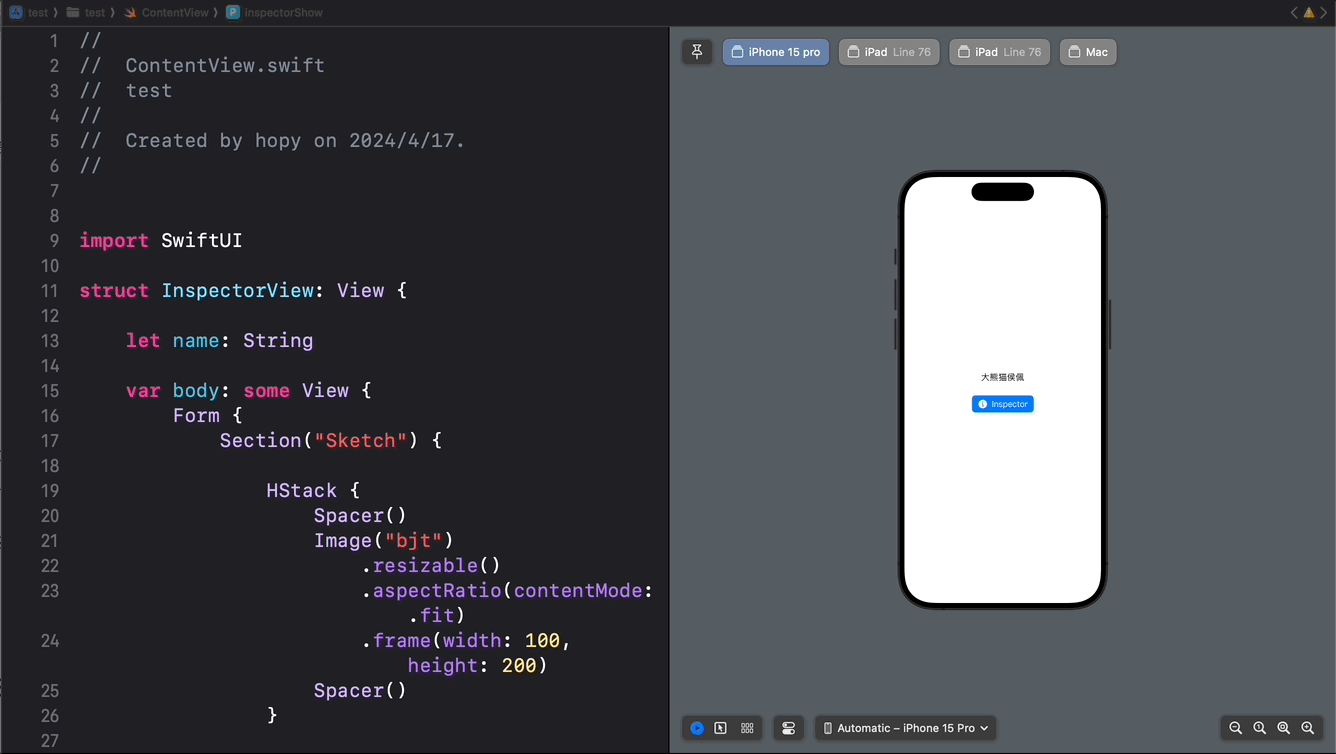Open the test folder breadcrumb
This screenshot has height=754, width=1336.
(86, 12)
